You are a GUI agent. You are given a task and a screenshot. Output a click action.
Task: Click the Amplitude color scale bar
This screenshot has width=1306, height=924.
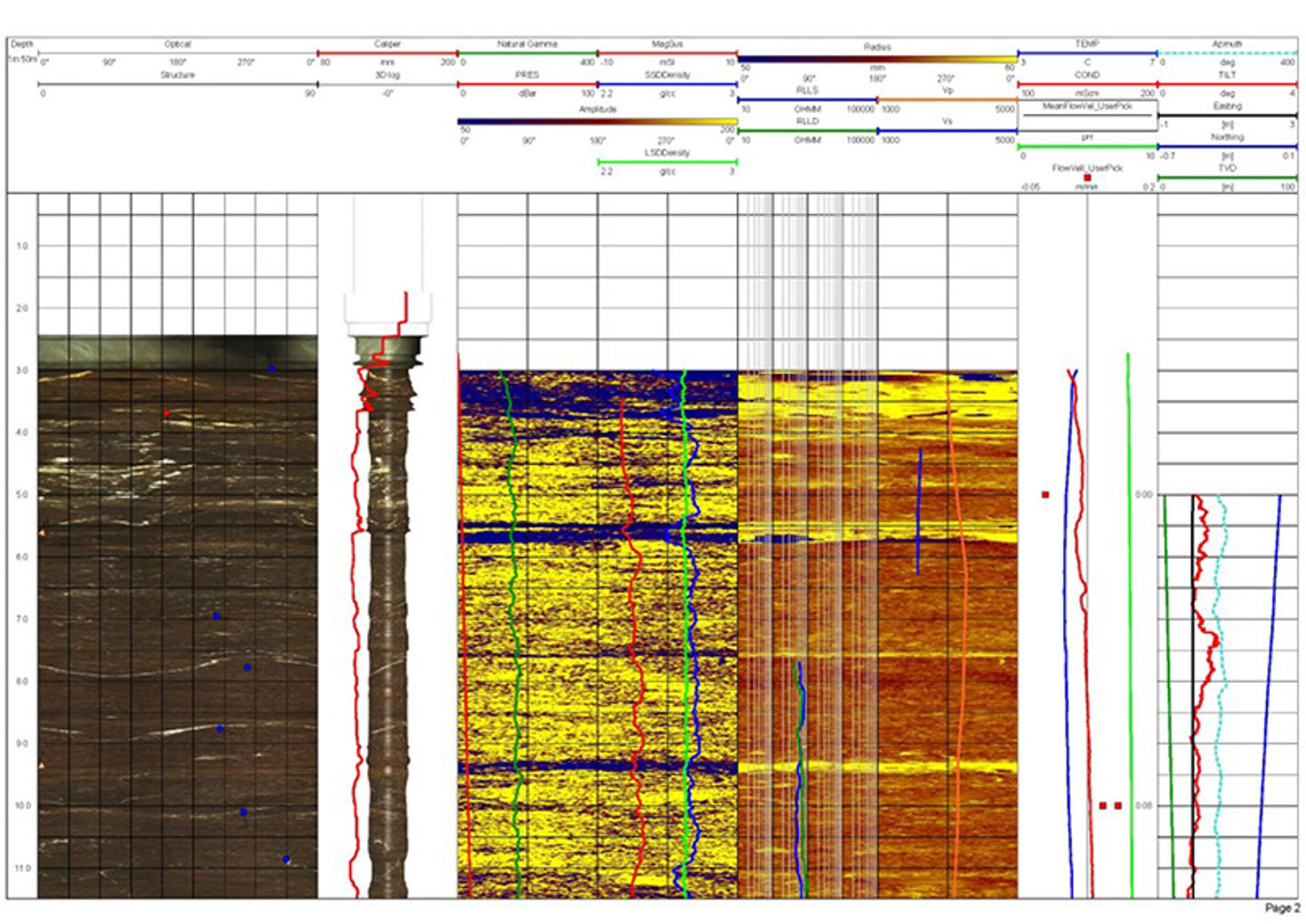[x=597, y=121]
